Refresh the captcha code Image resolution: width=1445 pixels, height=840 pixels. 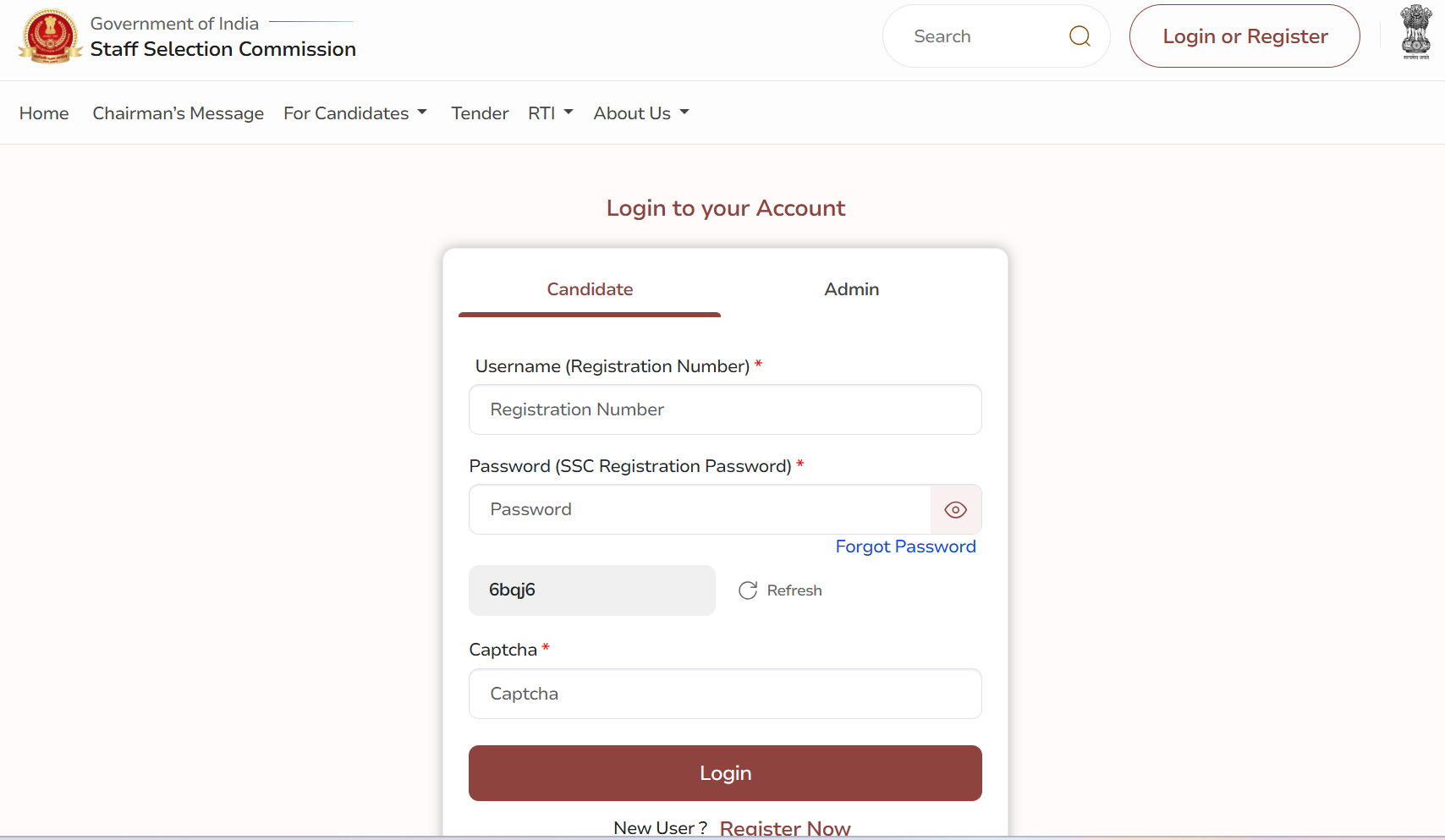tap(779, 590)
